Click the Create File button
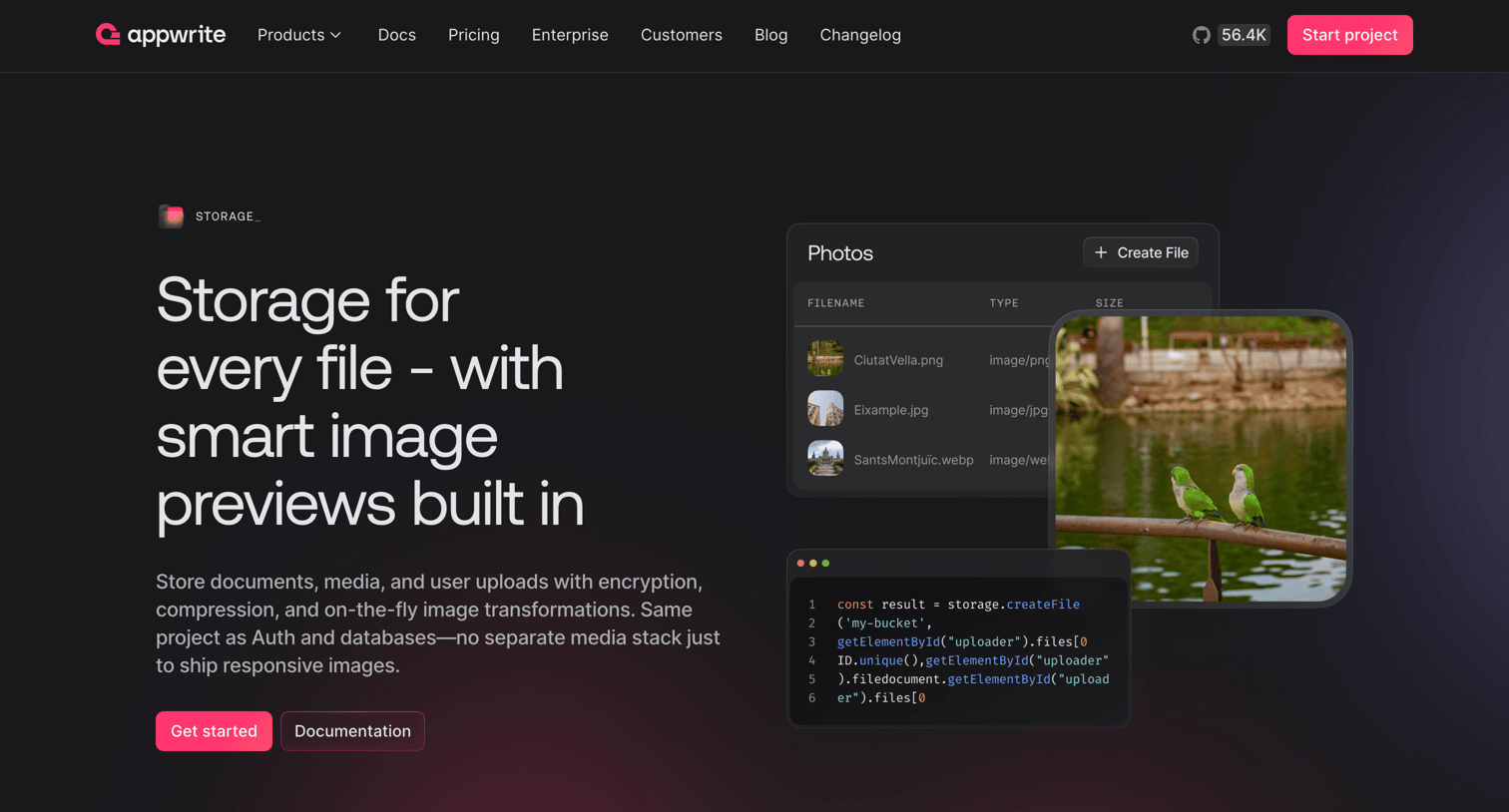 pos(1141,252)
